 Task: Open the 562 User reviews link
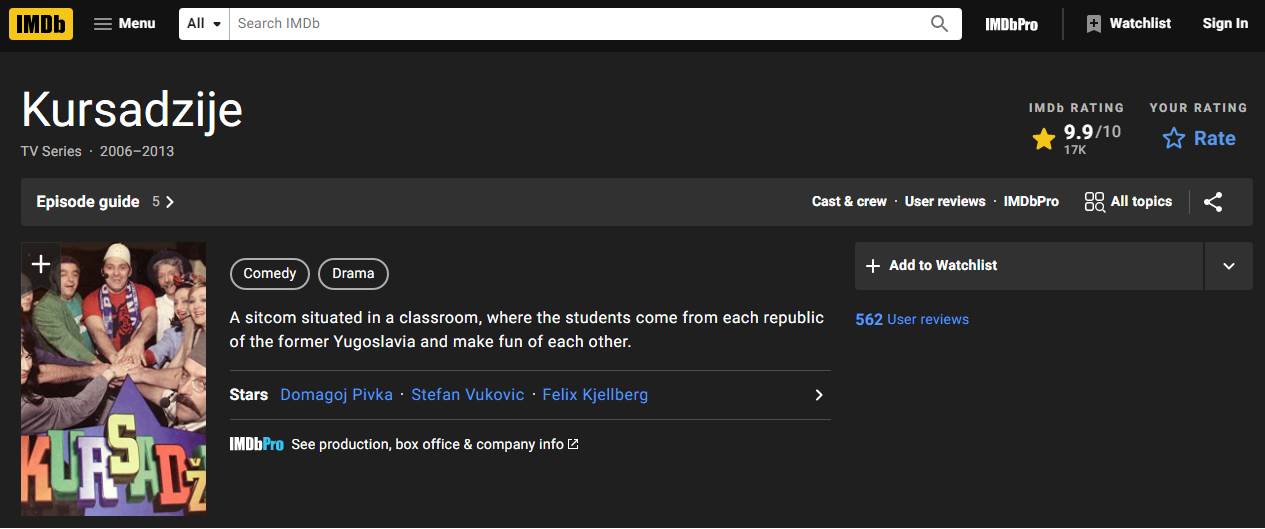click(x=912, y=319)
